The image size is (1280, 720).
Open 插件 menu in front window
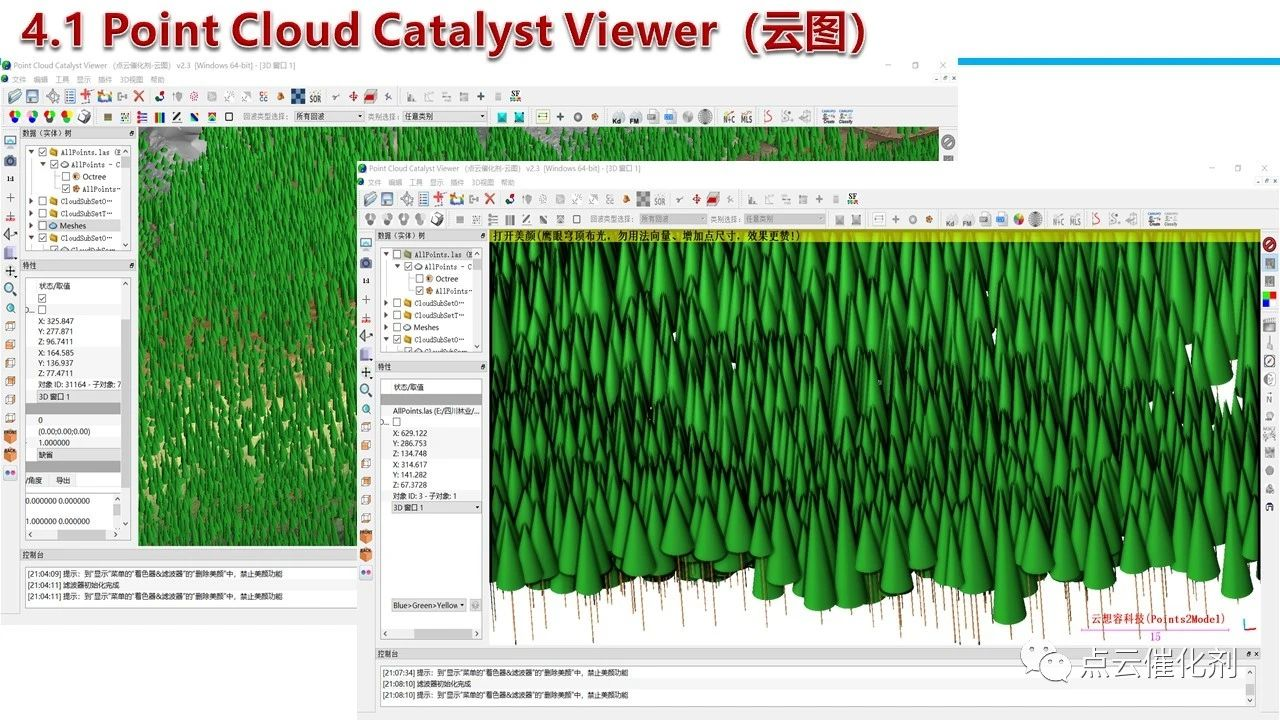coord(458,183)
